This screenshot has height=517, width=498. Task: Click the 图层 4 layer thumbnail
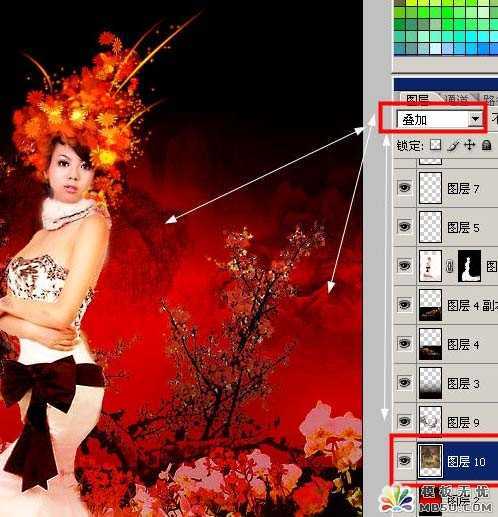click(430, 344)
